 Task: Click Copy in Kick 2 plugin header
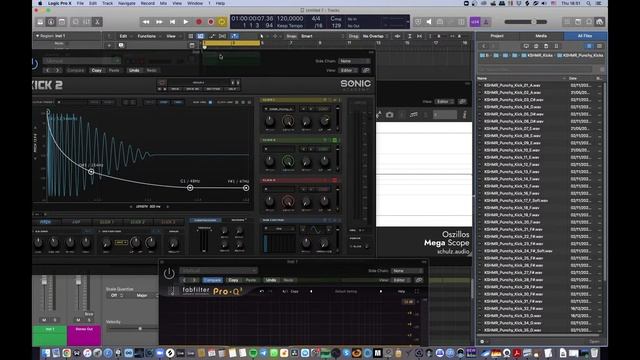coord(96,71)
